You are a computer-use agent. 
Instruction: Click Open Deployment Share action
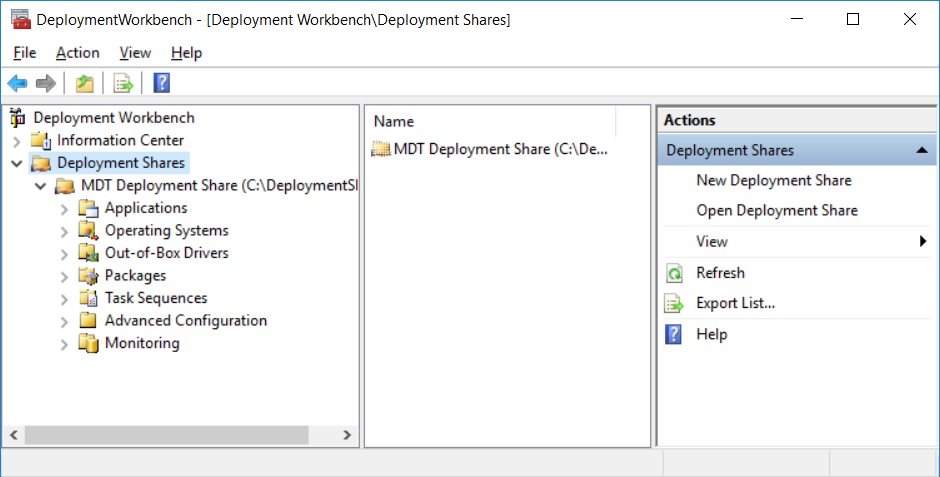pyautogui.click(x=776, y=211)
